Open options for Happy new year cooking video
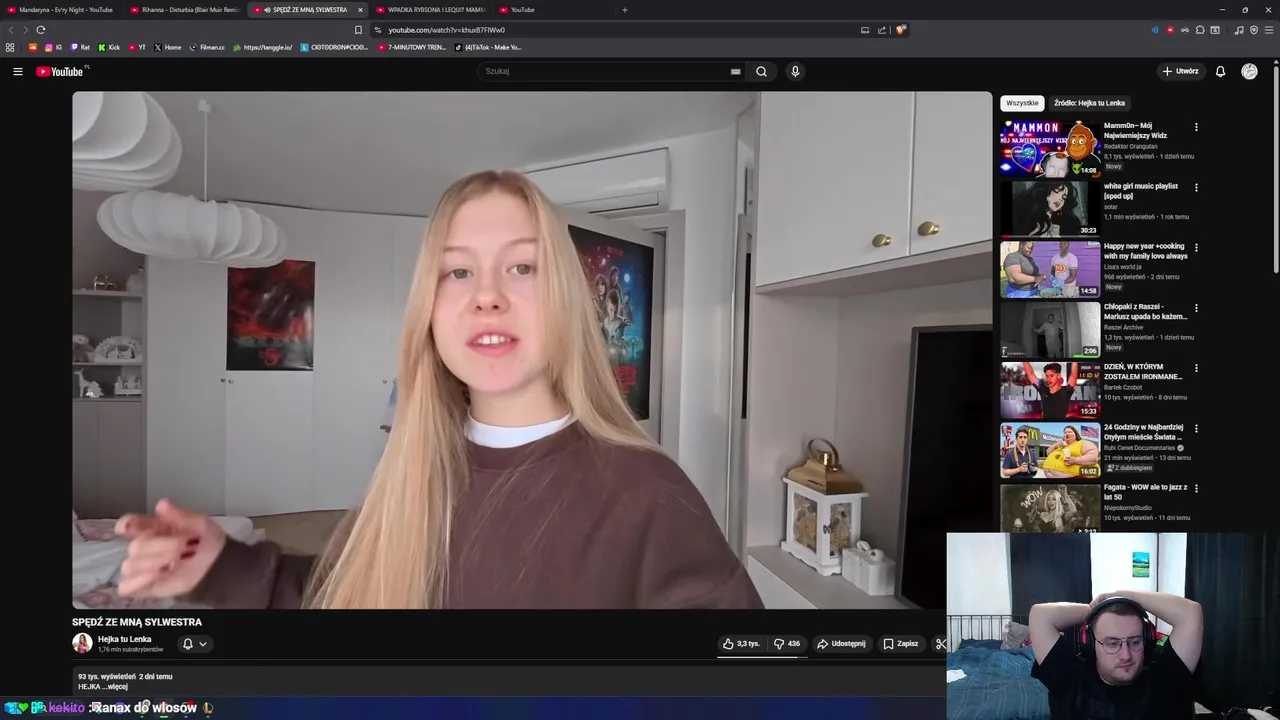 pyautogui.click(x=1196, y=247)
